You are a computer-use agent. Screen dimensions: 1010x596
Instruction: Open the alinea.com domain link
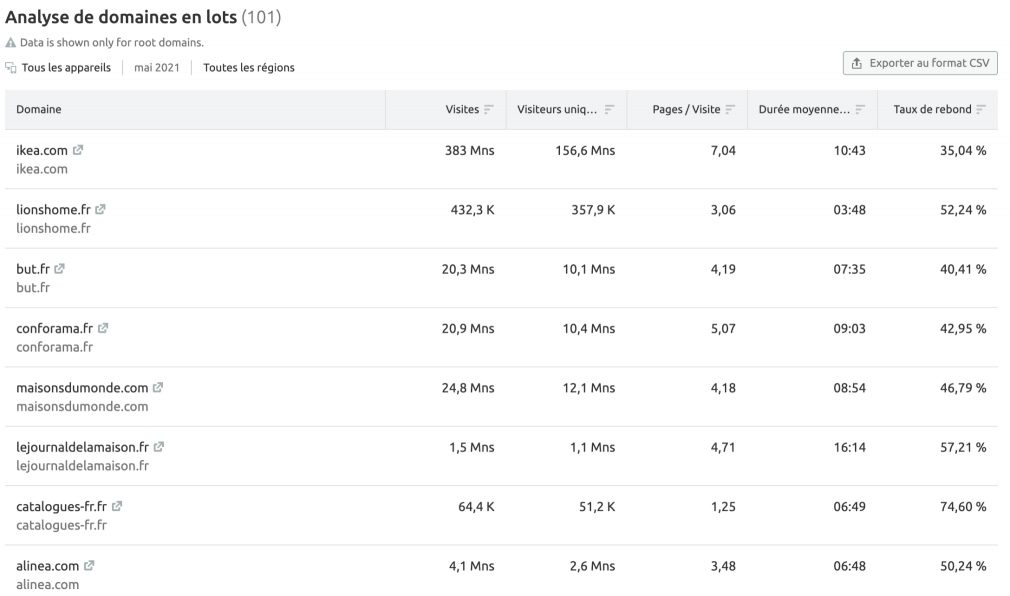[x=48, y=566]
